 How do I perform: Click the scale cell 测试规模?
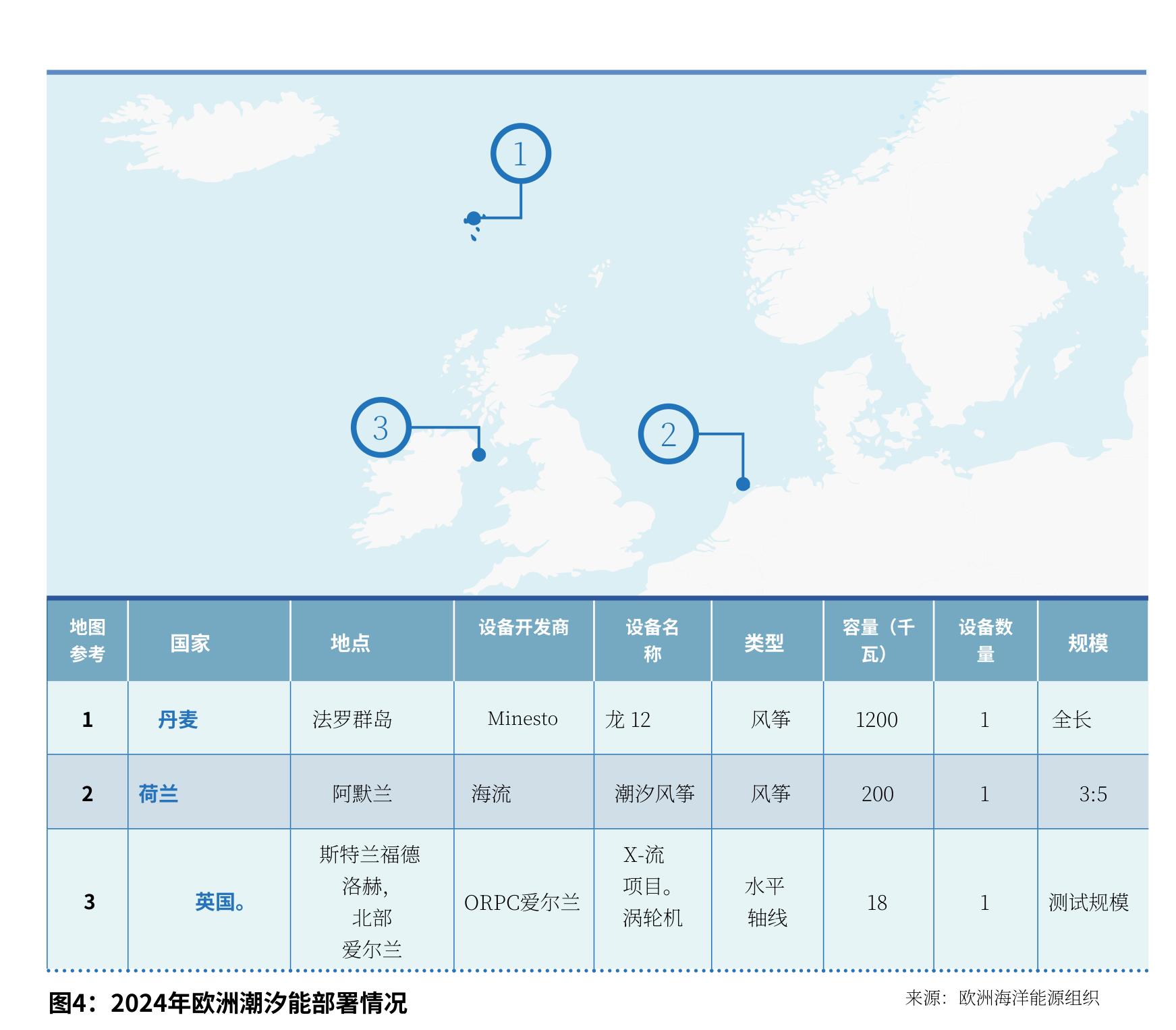click(x=1088, y=902)
